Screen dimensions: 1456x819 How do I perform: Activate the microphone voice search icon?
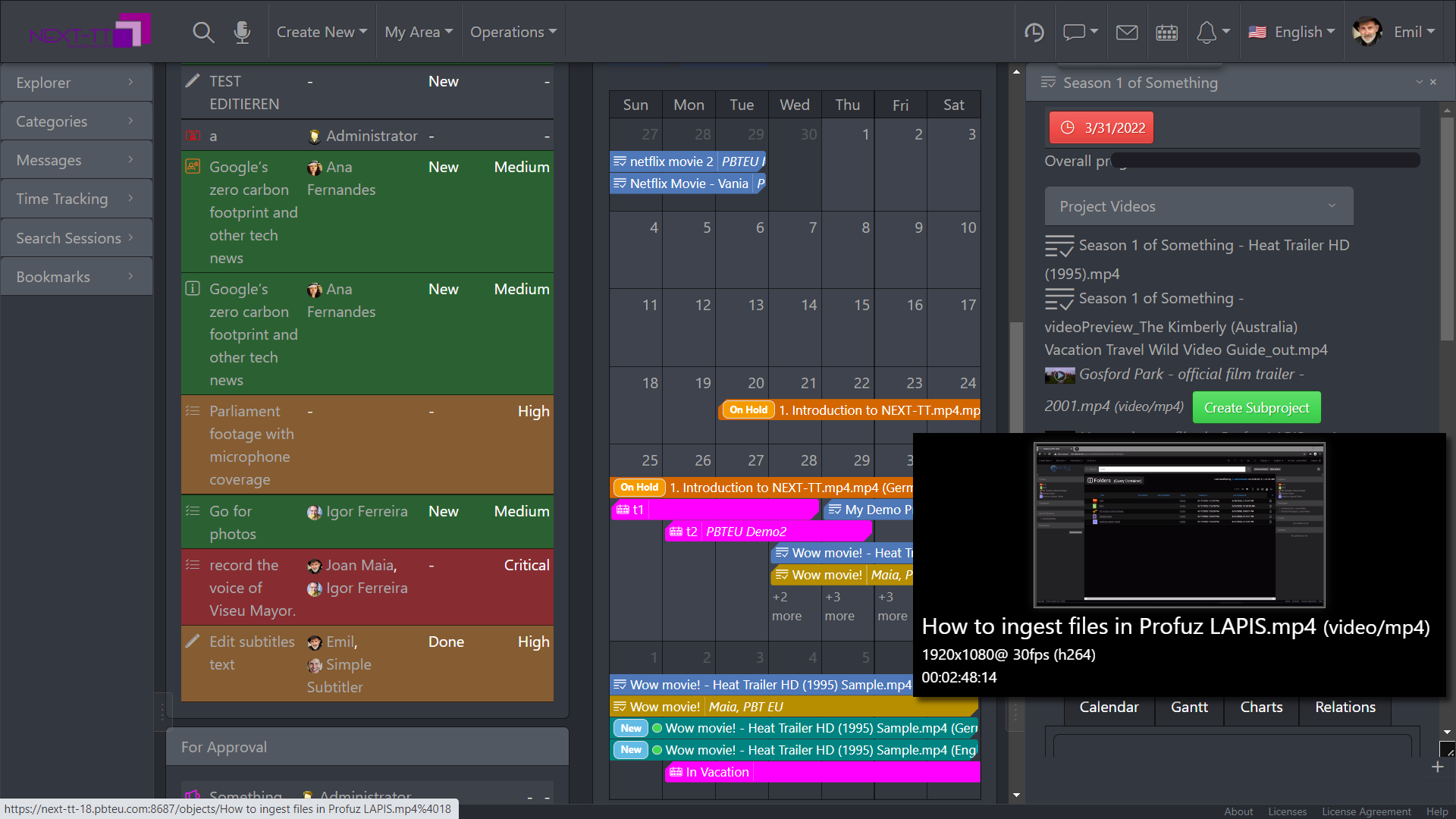242,32
